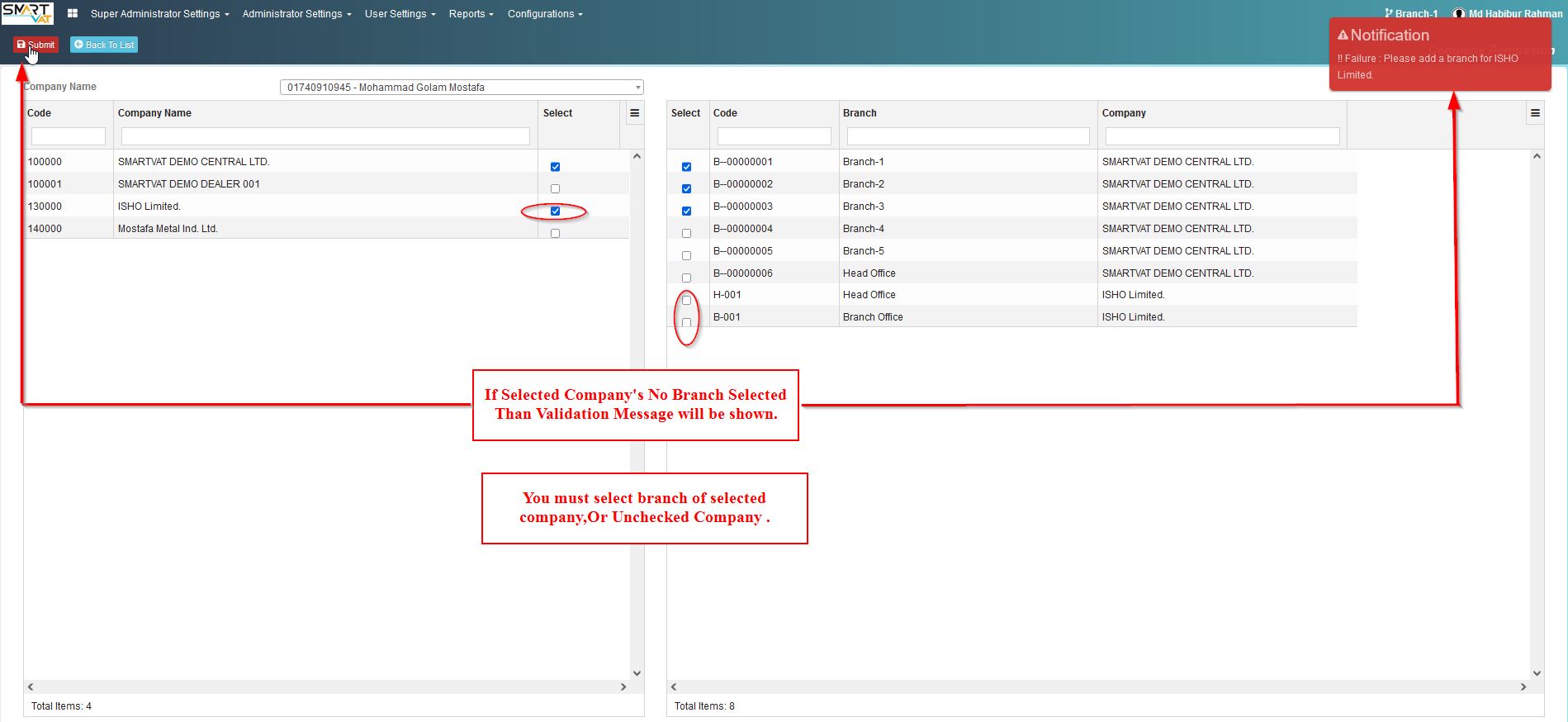Sort branch grid by Branch header
The image size is (1568, 722).
click(x=860, y=113)
